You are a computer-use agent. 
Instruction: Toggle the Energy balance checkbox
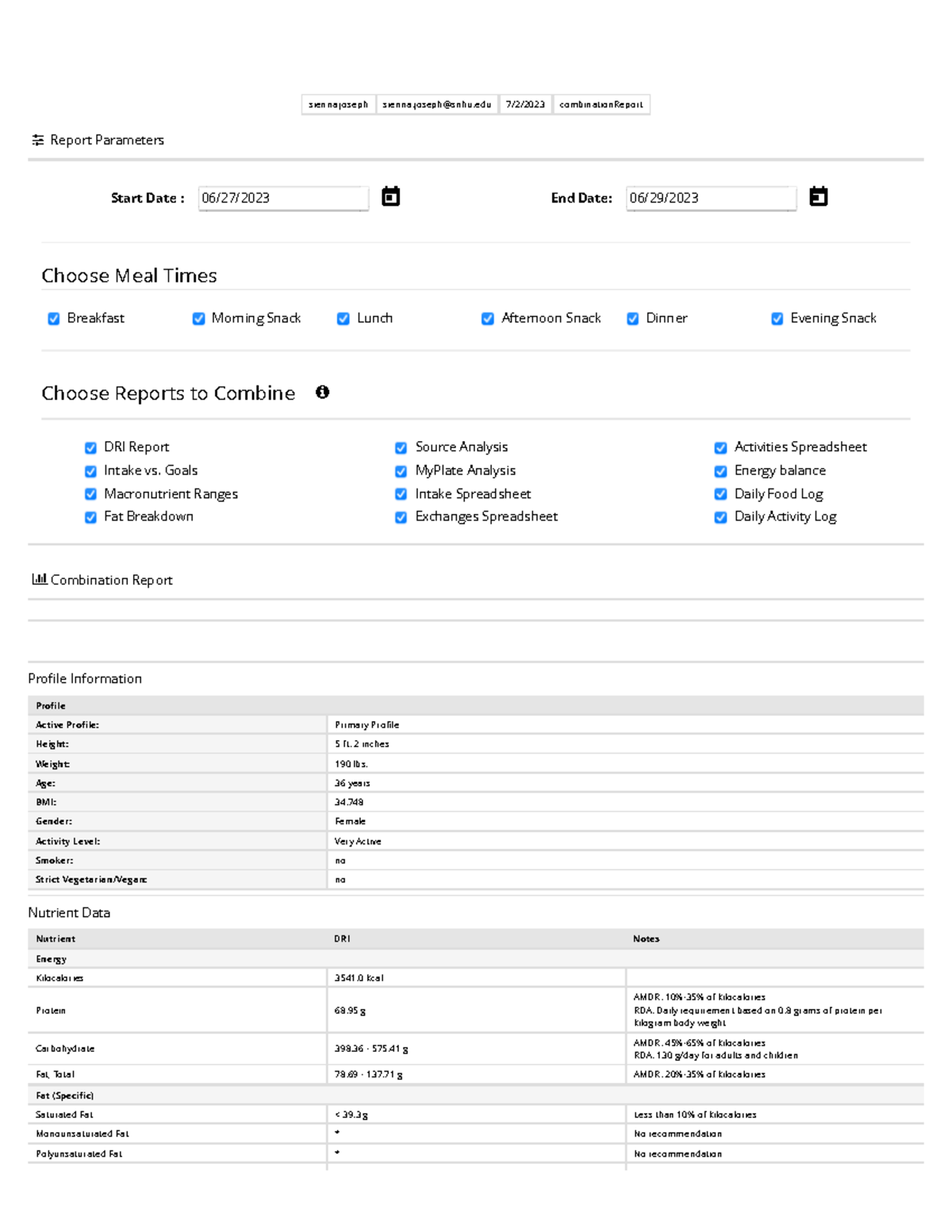(x=720, y=470)
